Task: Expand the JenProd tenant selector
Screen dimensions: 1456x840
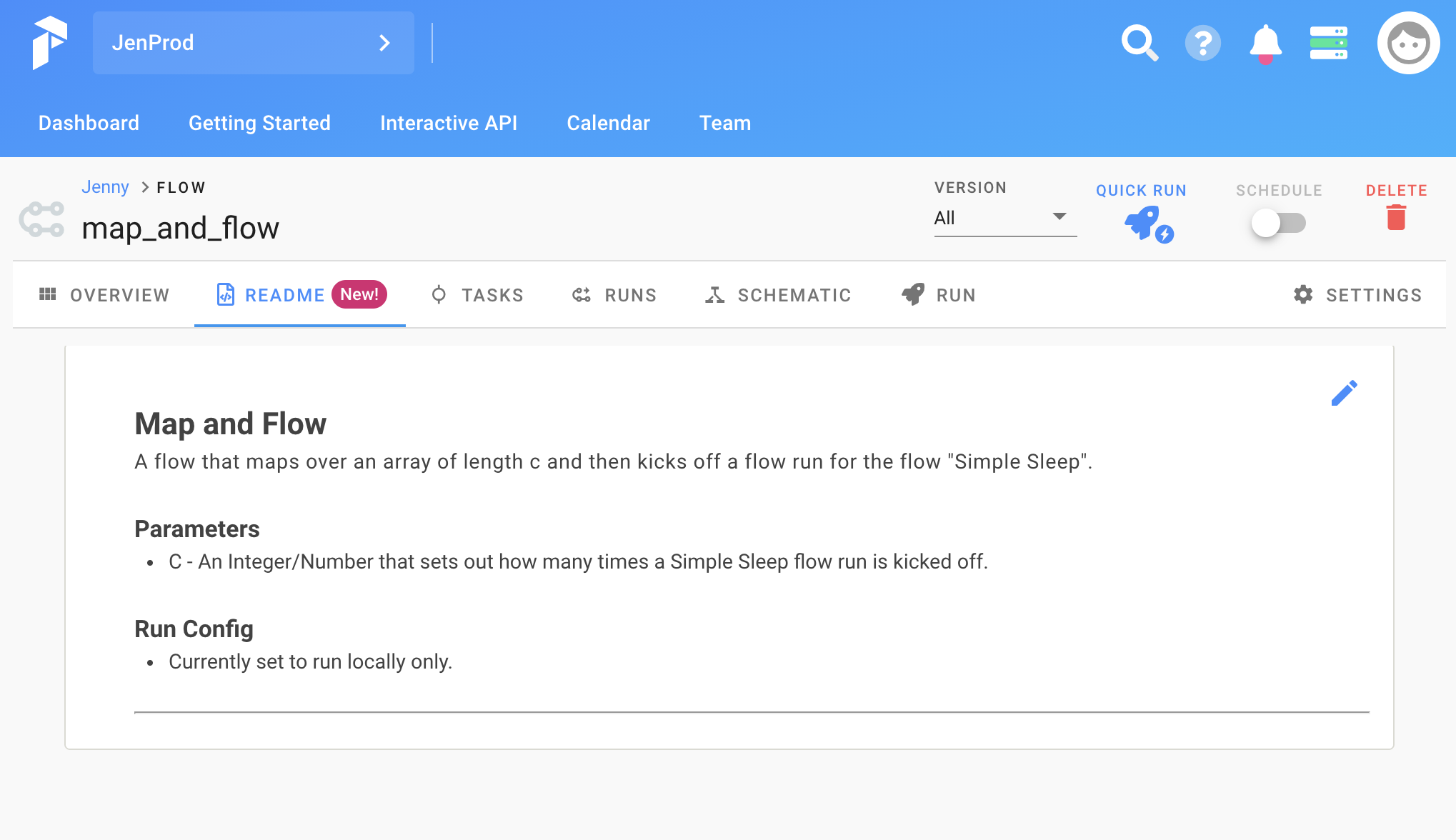Action: [x=253, y=43]
